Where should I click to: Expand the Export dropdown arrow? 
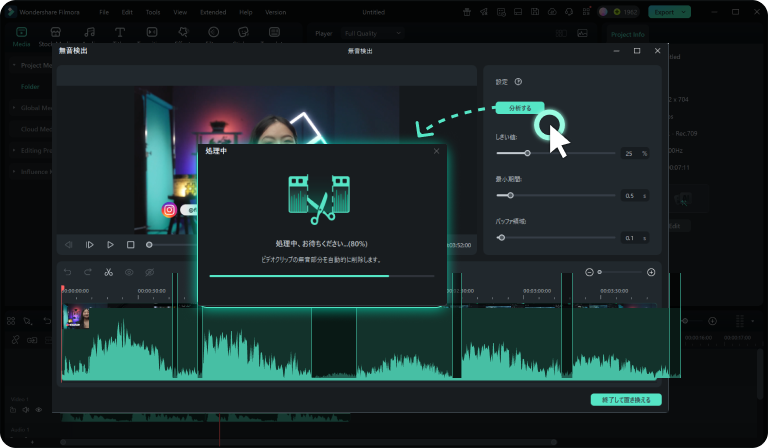[684, 12]
